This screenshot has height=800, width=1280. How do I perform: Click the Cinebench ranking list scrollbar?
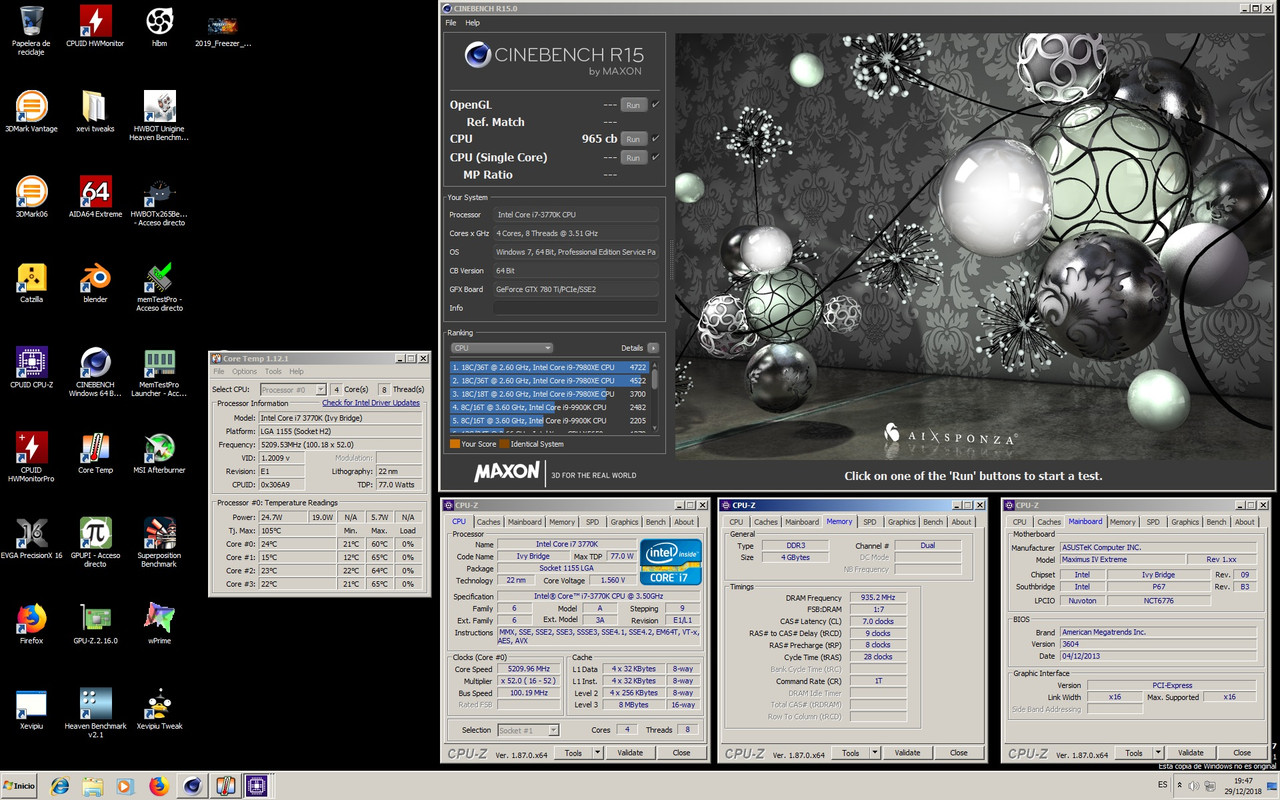pos(656,395)
